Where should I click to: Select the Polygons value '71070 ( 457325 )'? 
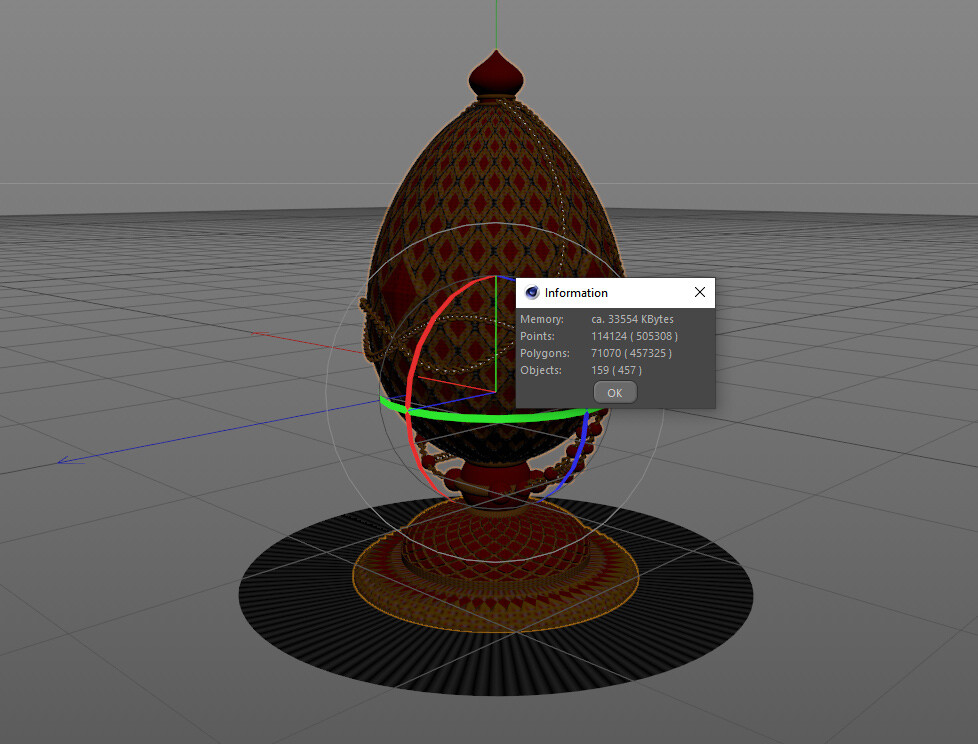631,353
